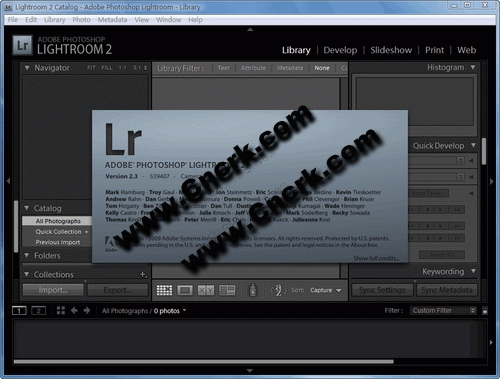Select None in Library Filter
This screenshot has height=379, width=500.
coord(322,68)
